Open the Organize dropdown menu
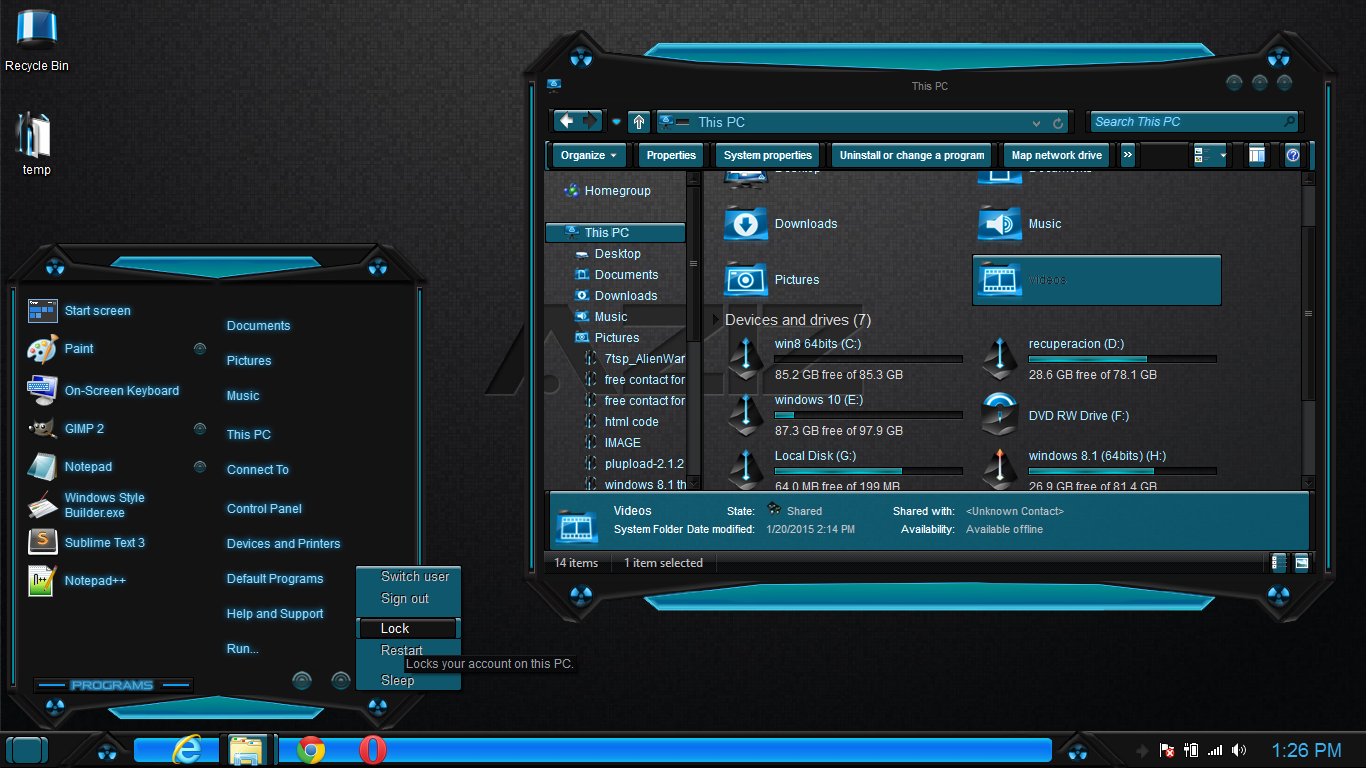The image size is (1366, 768). click(590, 155)
